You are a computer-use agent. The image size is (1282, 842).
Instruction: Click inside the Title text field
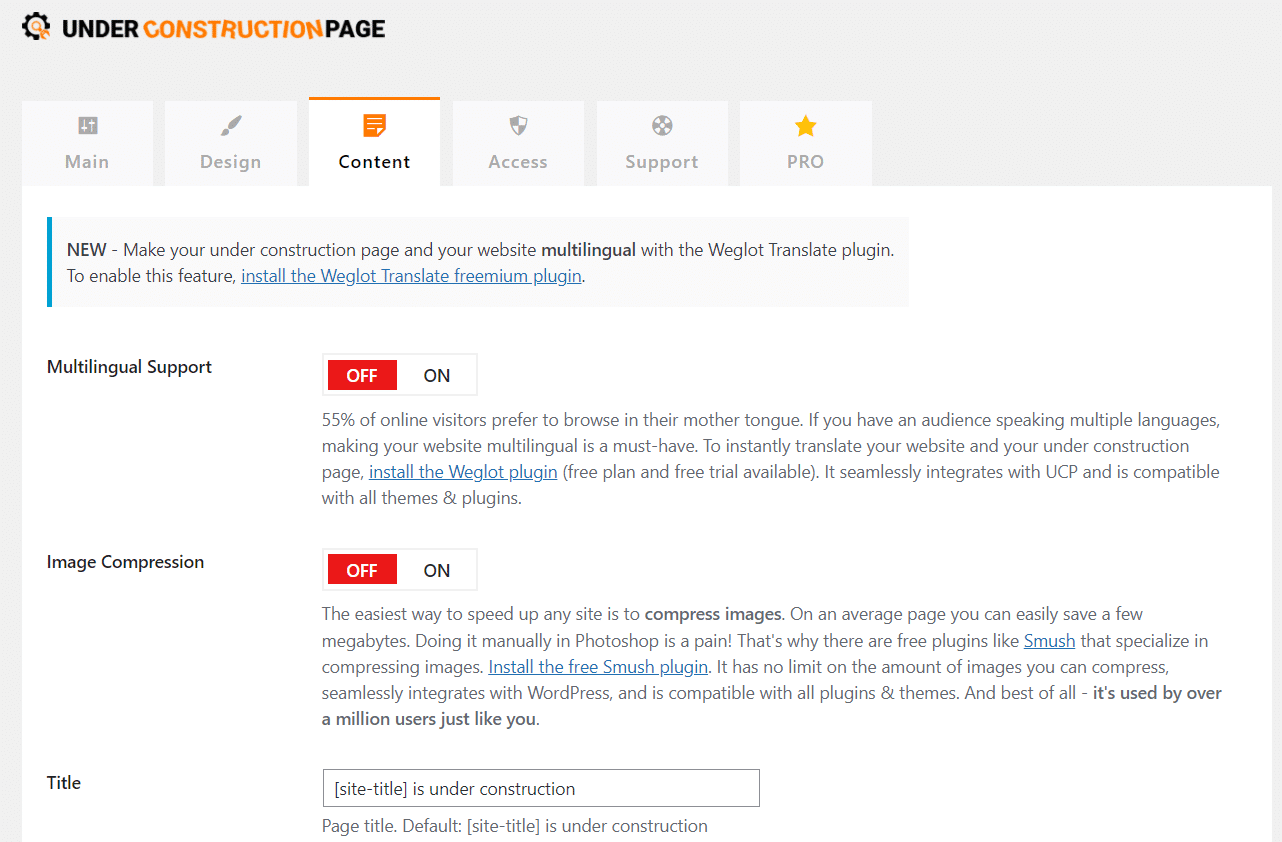(540, 788)
